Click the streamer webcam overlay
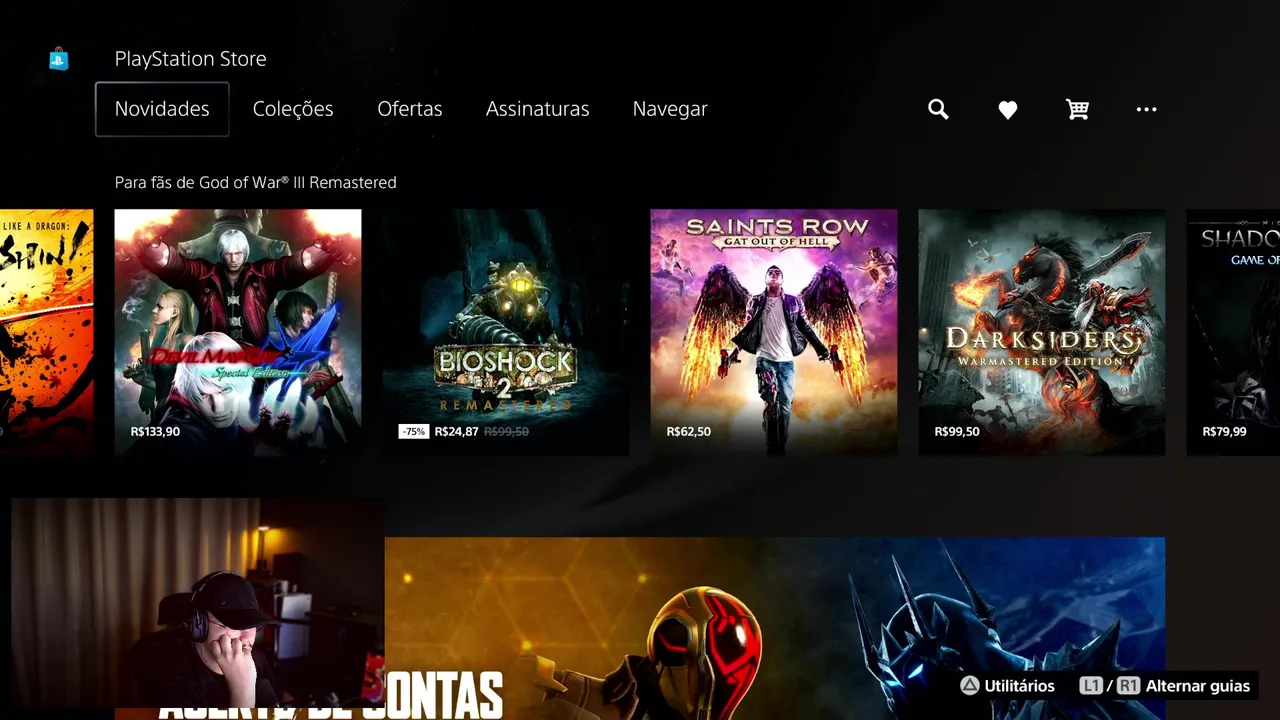1280x720 pixels. (x=197, y=603)
